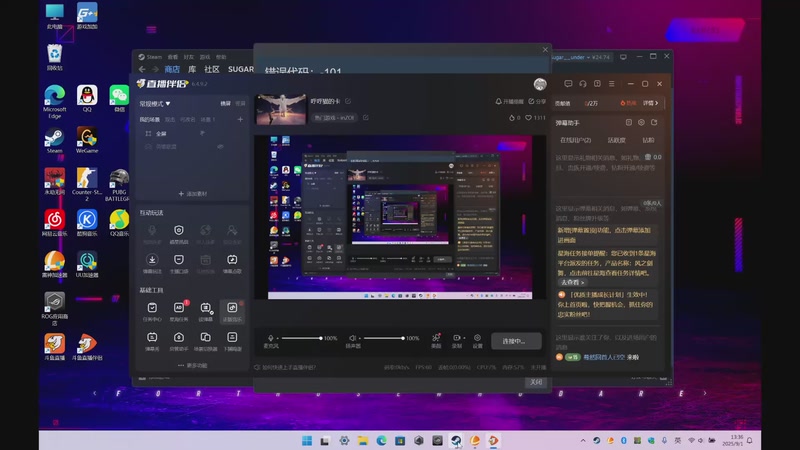Click 去查看 link in task notice

pyautogui.click(x=572, y=282)
